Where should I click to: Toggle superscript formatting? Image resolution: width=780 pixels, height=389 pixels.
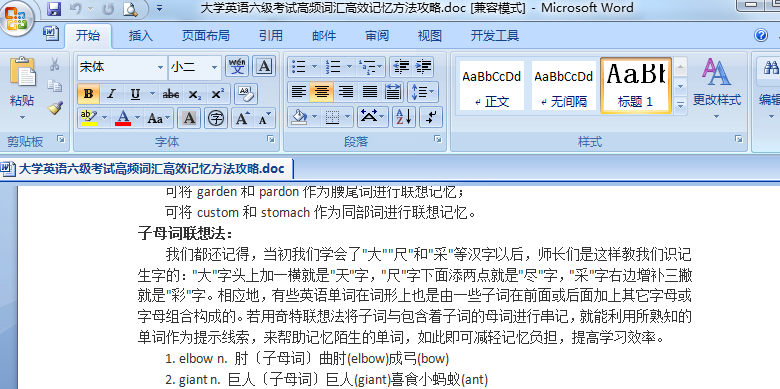[218, 94]
